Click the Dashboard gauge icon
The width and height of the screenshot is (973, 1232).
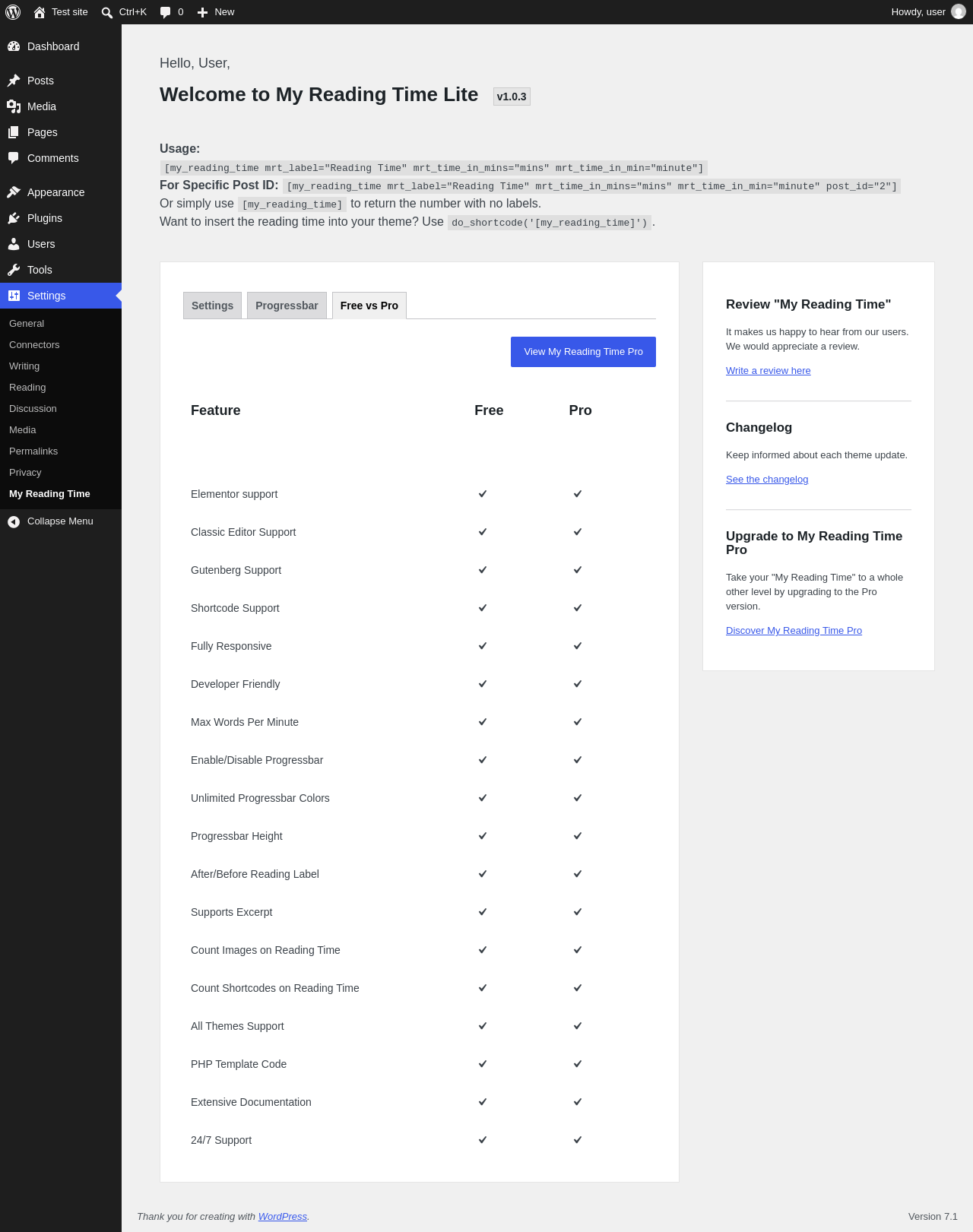coord(14,46)
